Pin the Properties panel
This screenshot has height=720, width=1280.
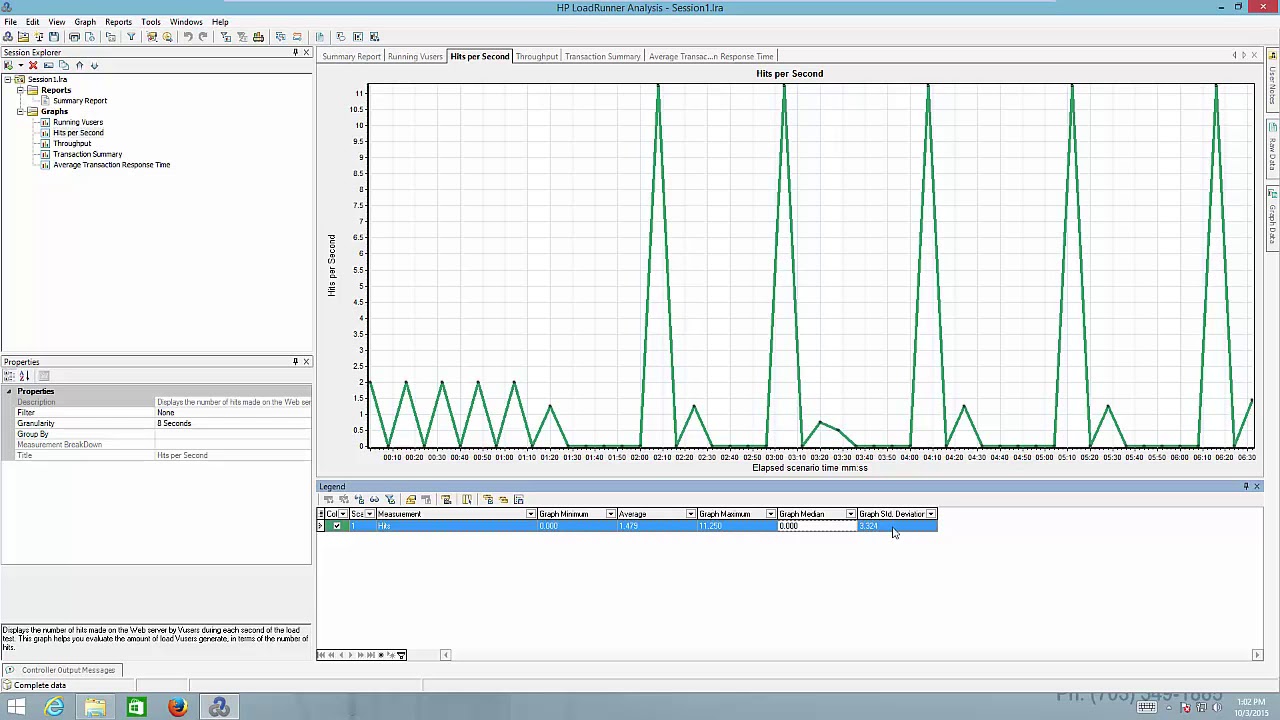coord(295,362)
